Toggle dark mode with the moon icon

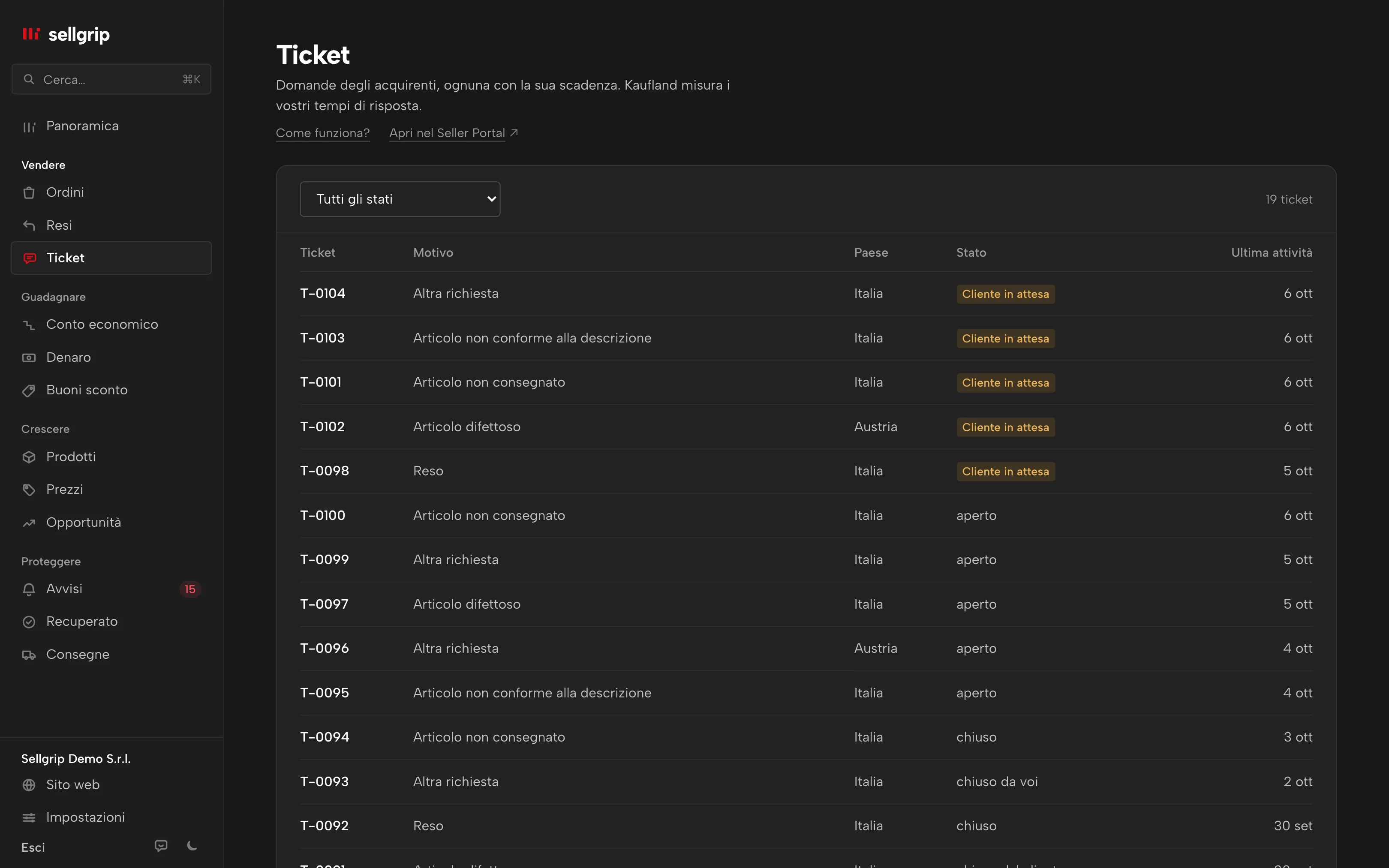(192, 846)
